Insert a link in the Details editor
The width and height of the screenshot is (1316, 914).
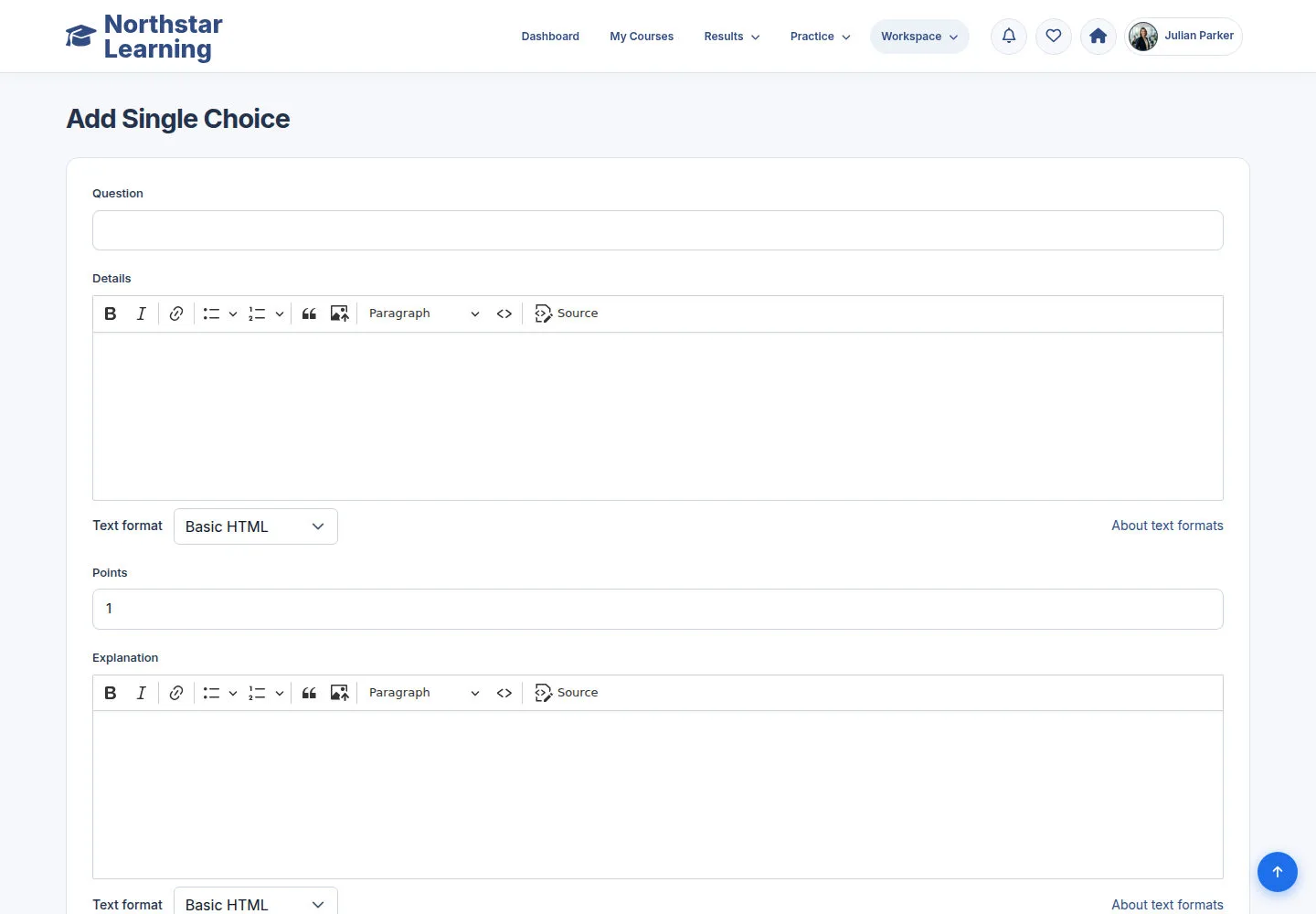point(176,314)
